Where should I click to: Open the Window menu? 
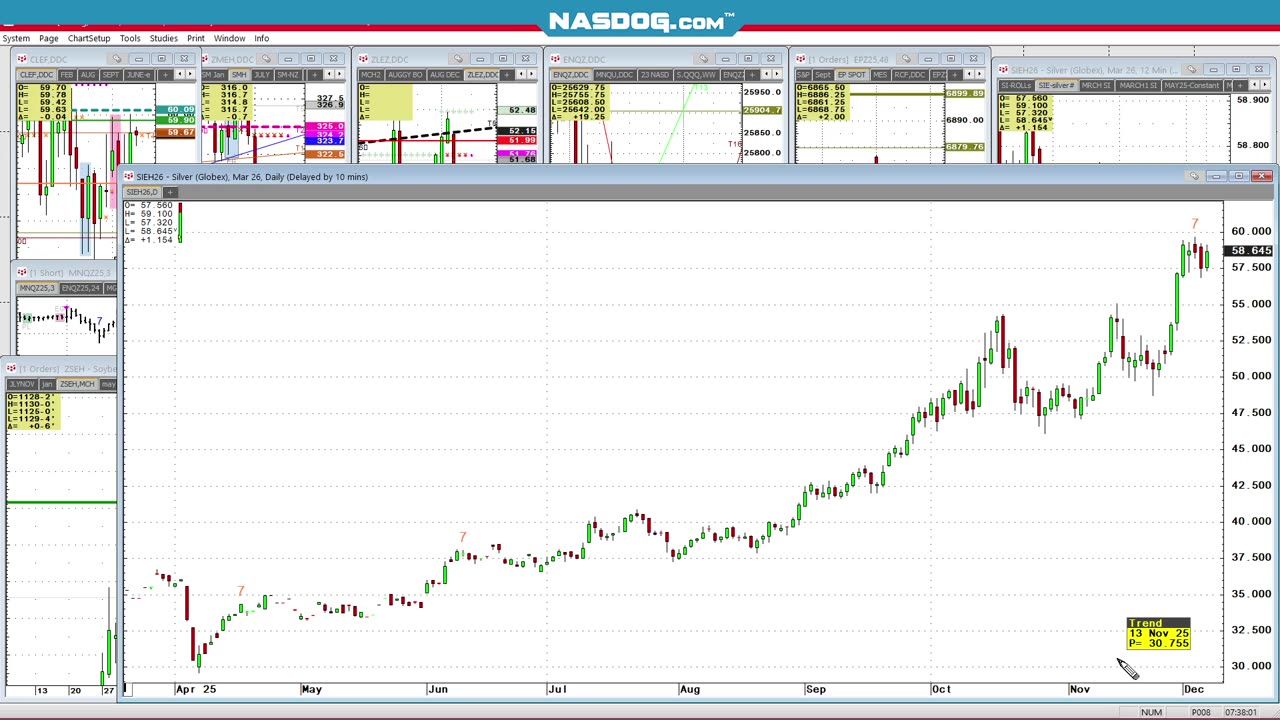tap(229, 38)
